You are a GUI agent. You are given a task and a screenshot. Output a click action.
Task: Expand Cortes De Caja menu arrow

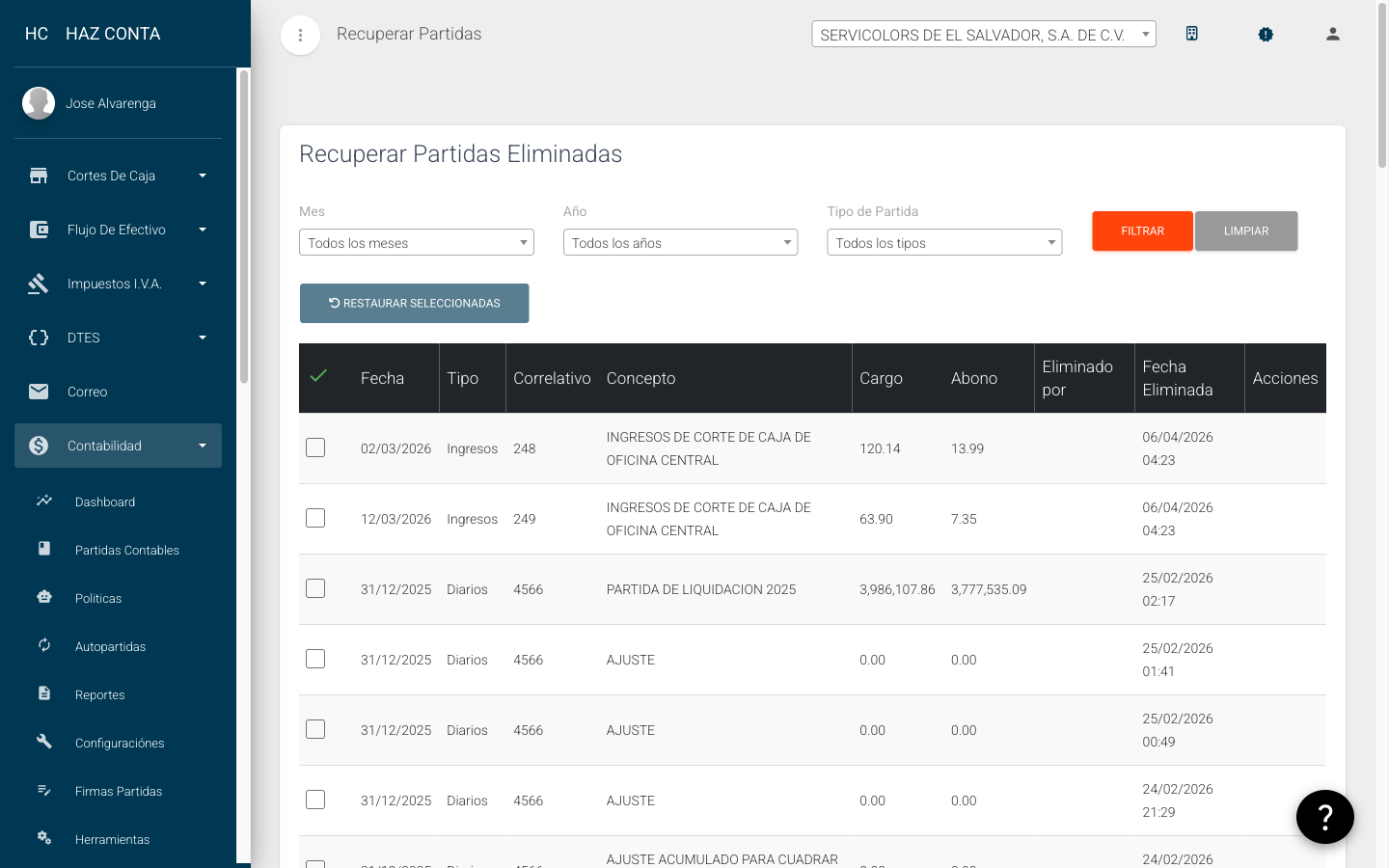click(x=203, y=176)
